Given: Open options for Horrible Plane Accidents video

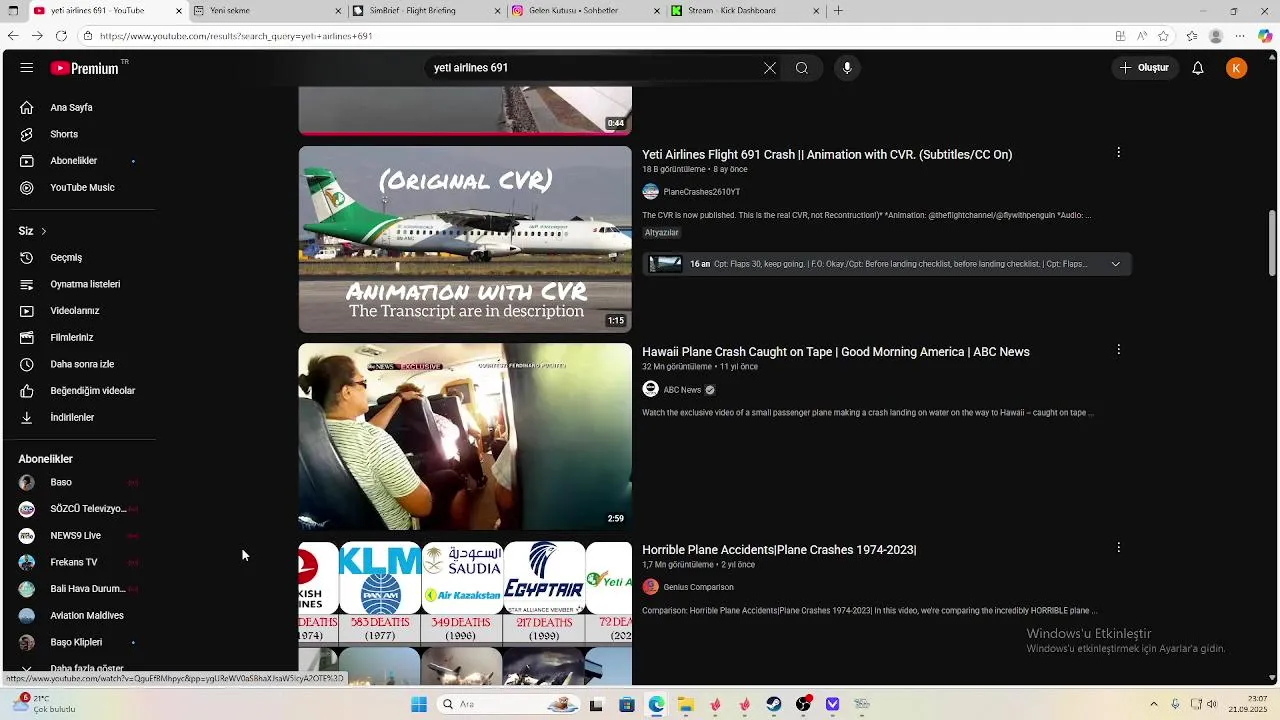Looking at the screenshot, I should (1118, 548).
